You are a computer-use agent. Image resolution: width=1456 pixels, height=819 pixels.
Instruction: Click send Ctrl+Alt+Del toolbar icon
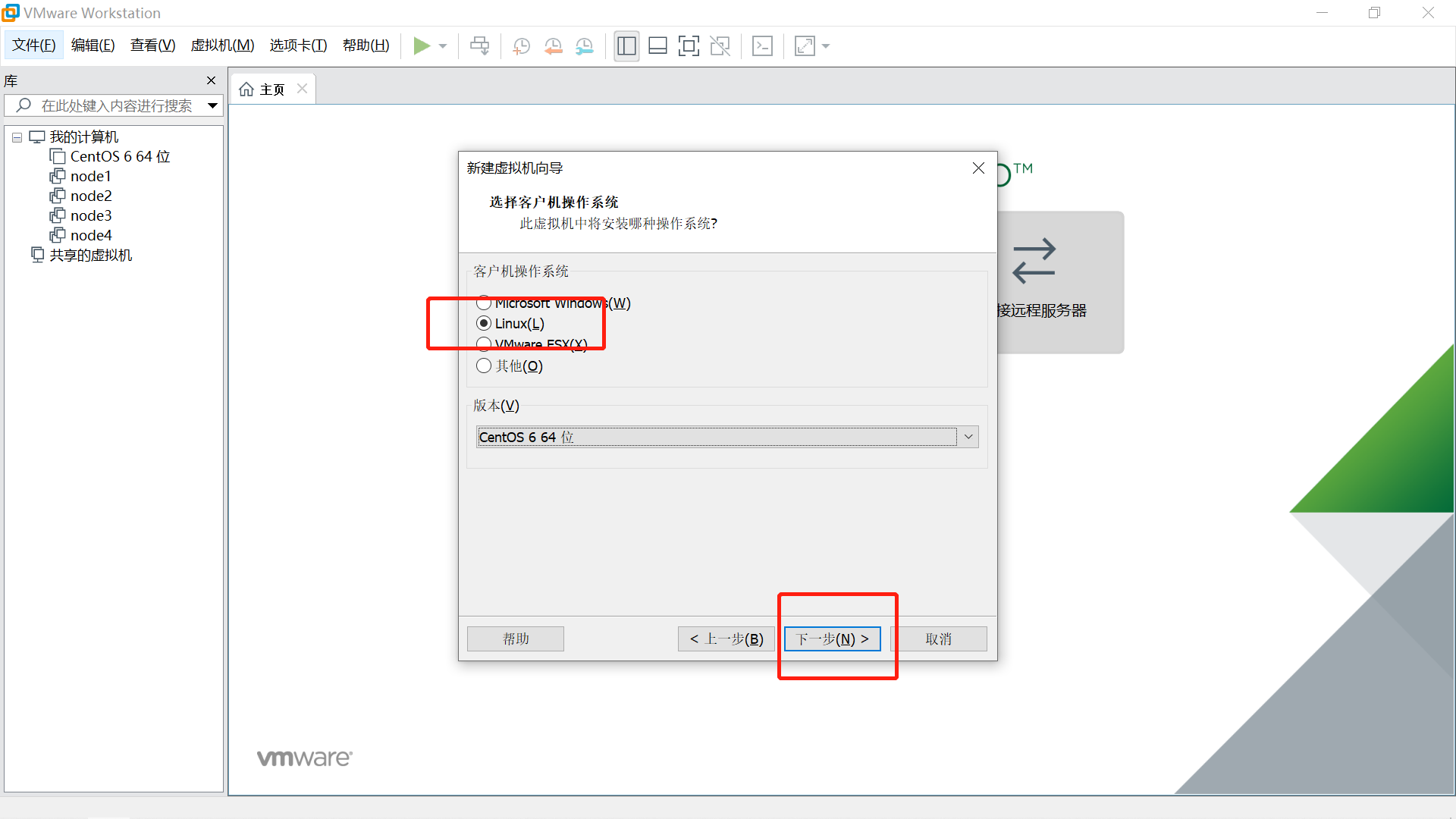[479, 46]
